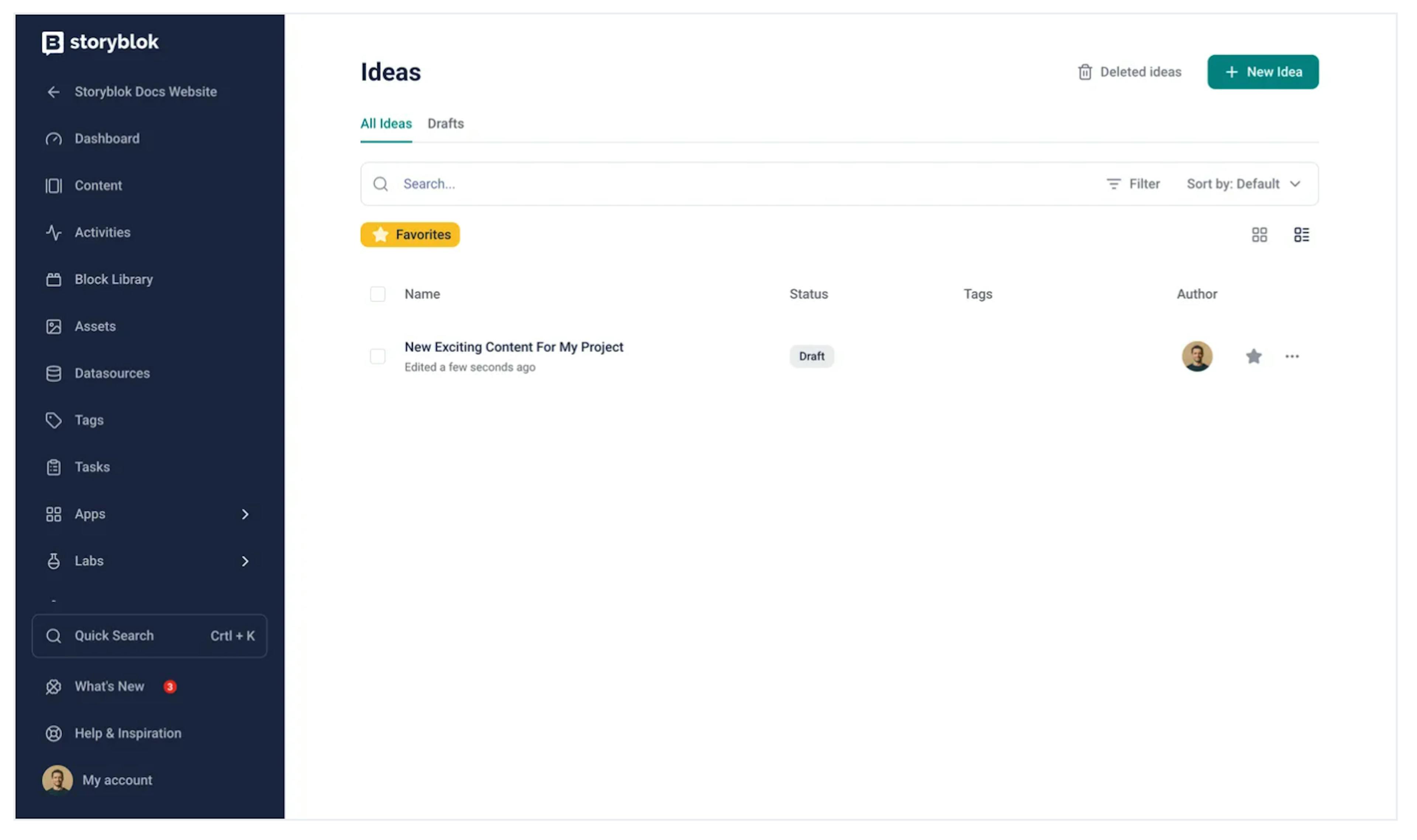View Deleted ideas
Image resolution: width=1417 pixels, height=840 pixels.
click(x=1130, y=72)
